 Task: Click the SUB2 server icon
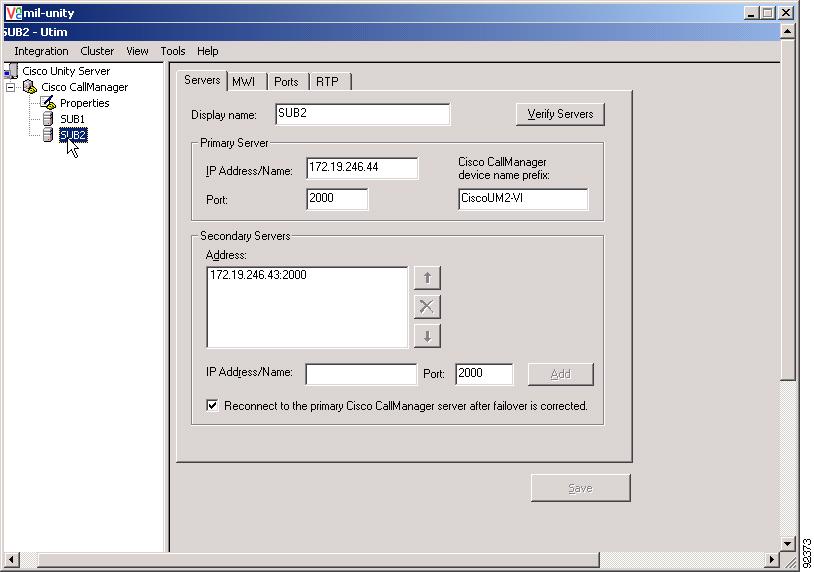[48, 135]
